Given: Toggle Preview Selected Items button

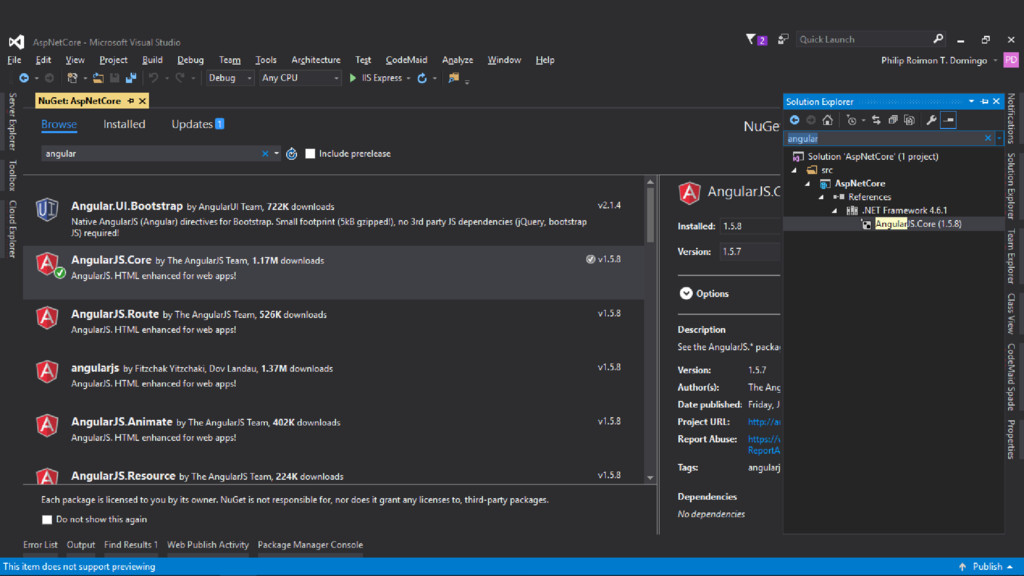Looking at the screenshot, I should 948,120.
